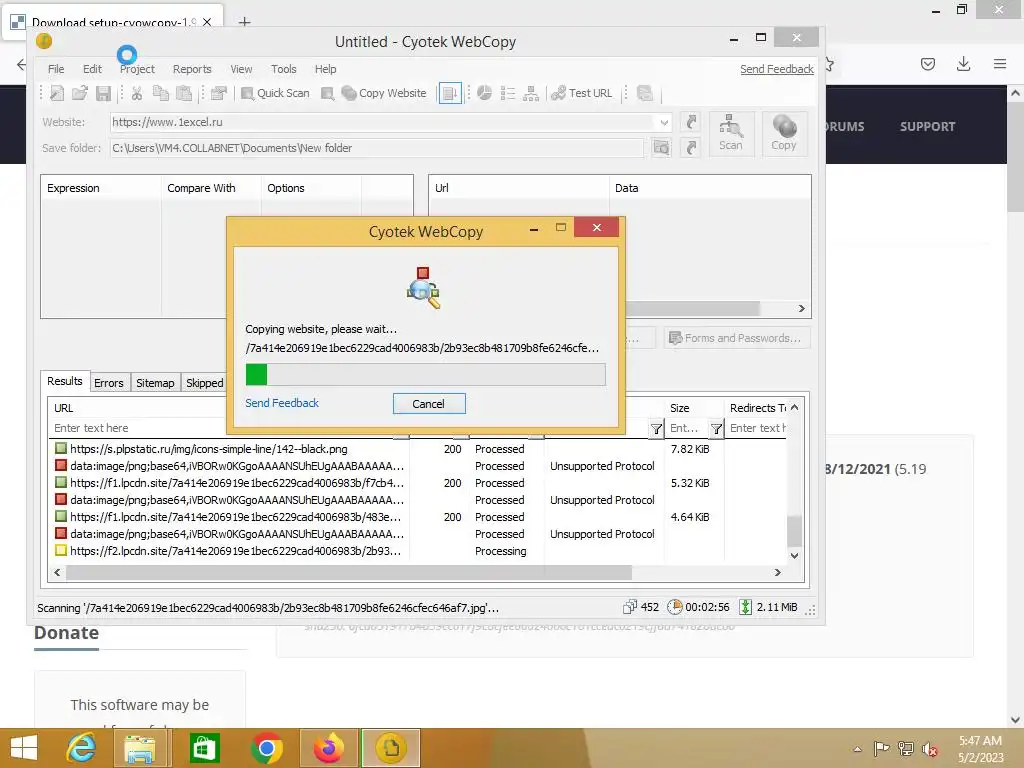This screenshot has width=1024, height=768.
Task: Click the Save floppy disk icon
Action: pyautogui.click(x=103, y=93)
